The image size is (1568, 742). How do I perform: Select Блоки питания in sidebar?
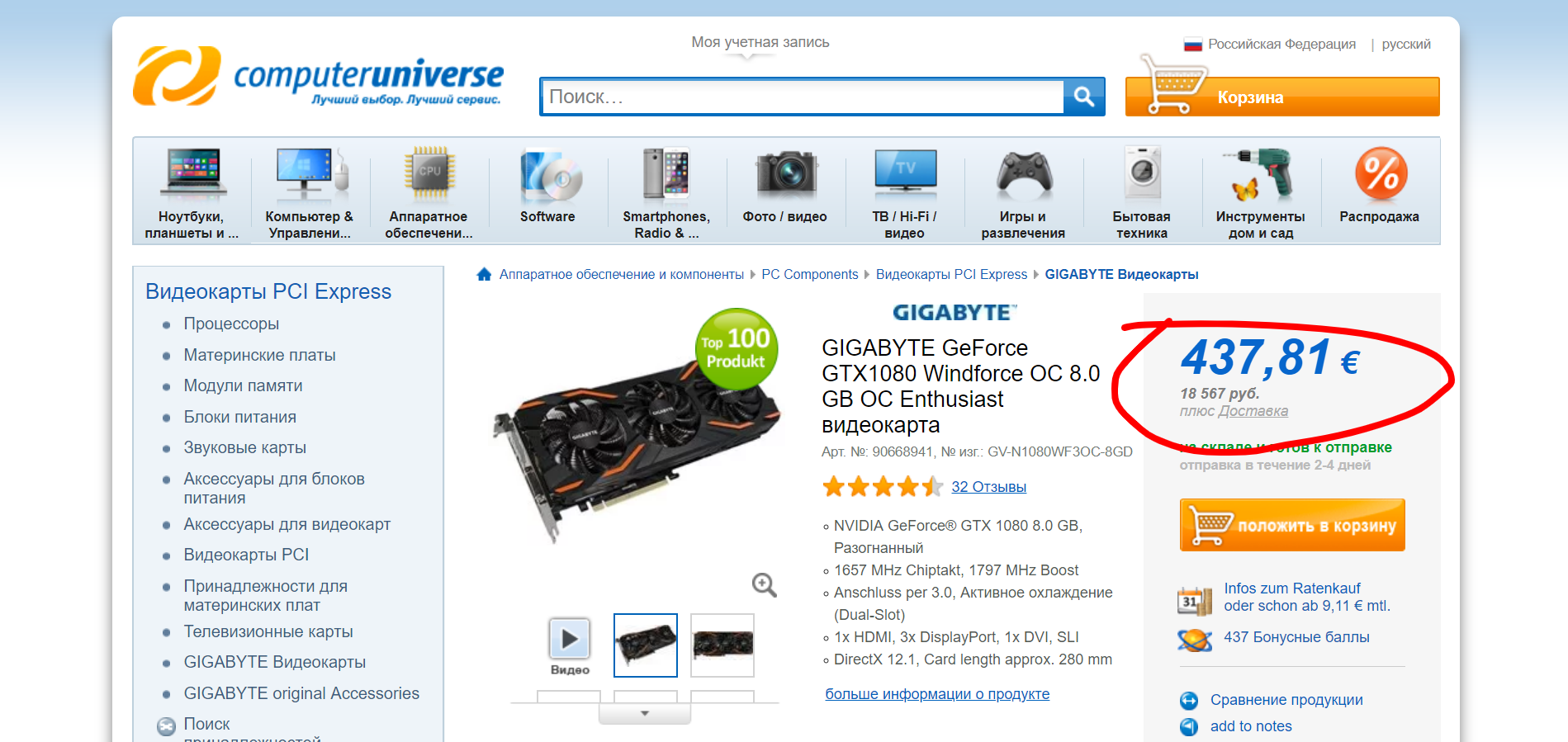click(x=239, y=417)
